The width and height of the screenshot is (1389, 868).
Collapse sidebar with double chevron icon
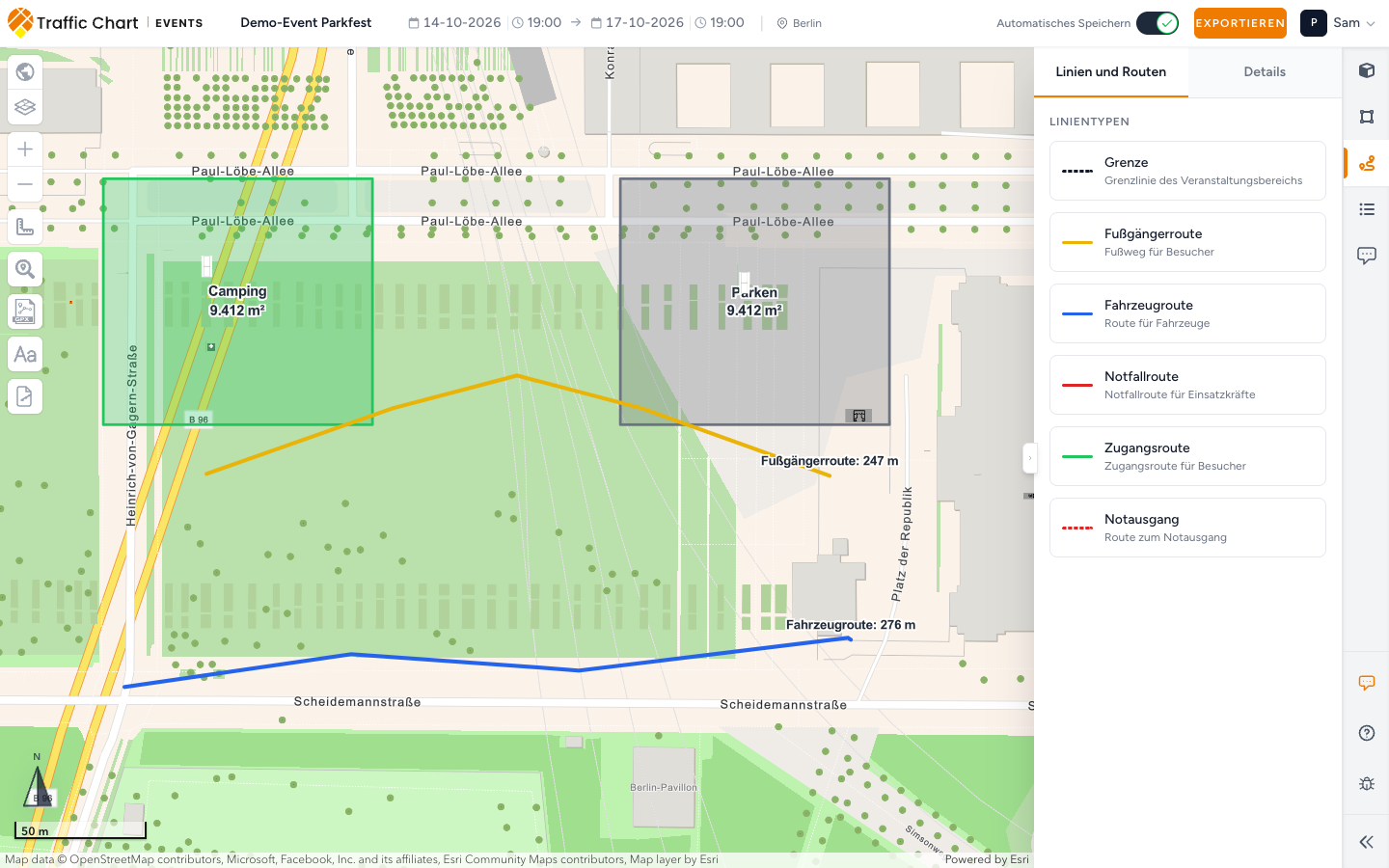(1366, 842)
